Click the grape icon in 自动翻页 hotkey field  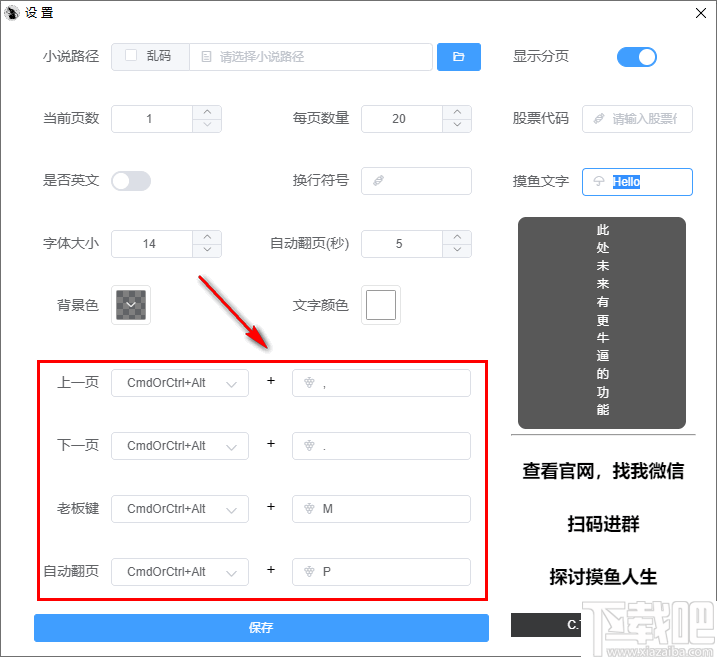coord(309,572)
